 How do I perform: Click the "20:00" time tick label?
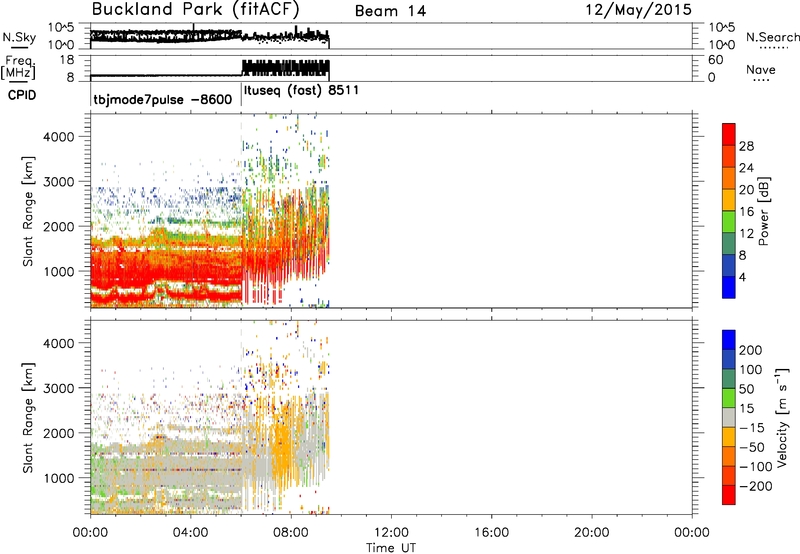591,533
